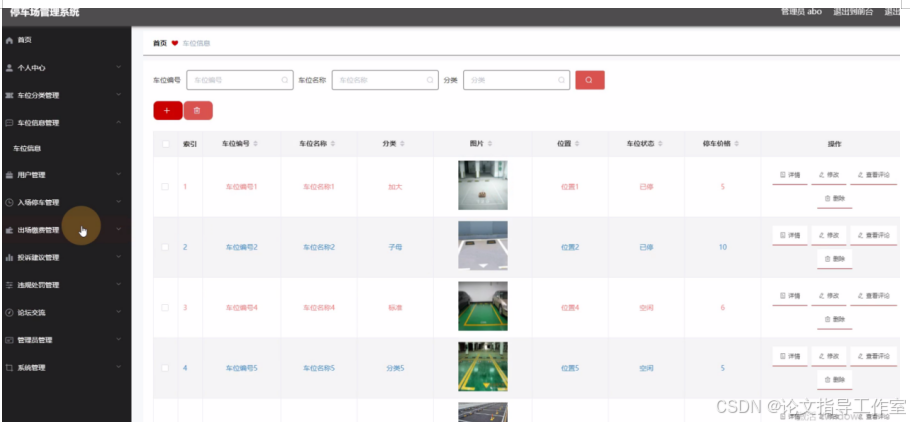
Task: Go to 首页 via the breadcrumb
Action: coord(160,43)
